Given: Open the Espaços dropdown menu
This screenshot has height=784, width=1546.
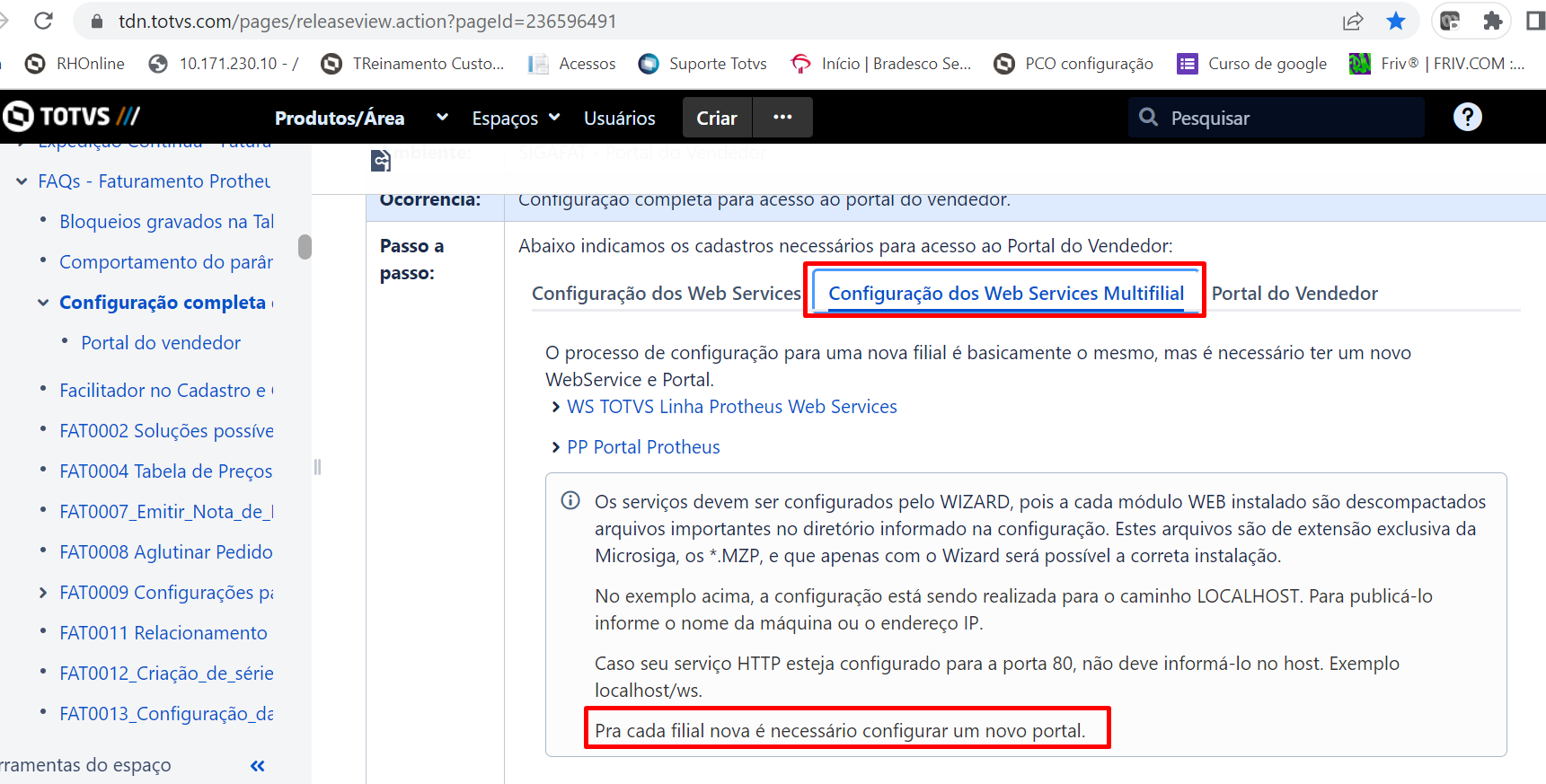Looking at the screenshot, I should coord(517,118).
